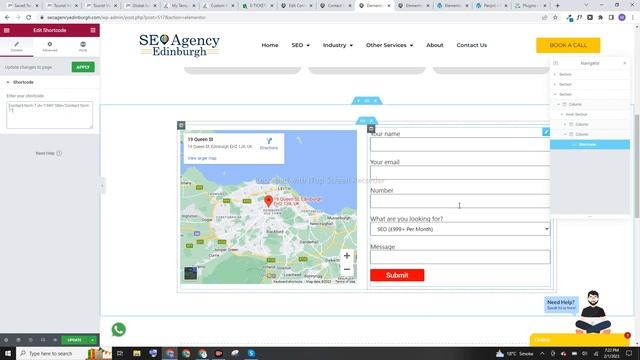This screenshot has height=360, width=640.
Task: Click the red map pin marker
Action: click(269, 200)
